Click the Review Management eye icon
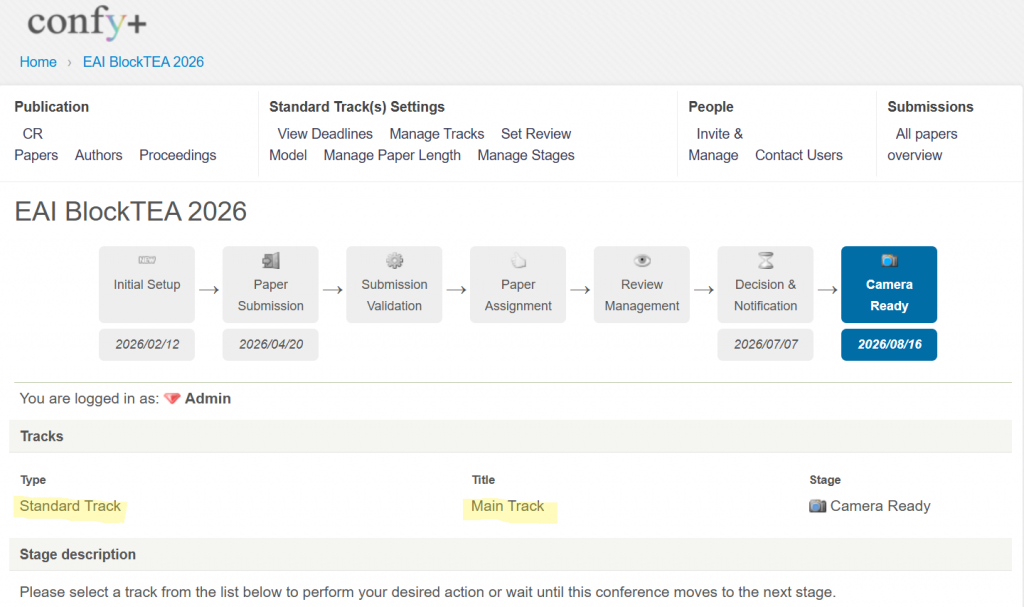The image size is (1024, 607). (642, 261)
